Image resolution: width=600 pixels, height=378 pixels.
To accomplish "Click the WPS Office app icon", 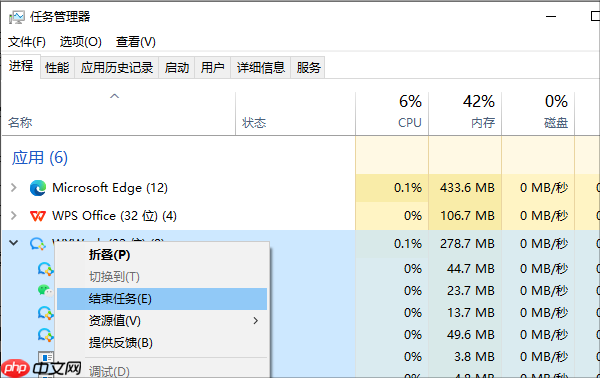I will tap(38, 216).
